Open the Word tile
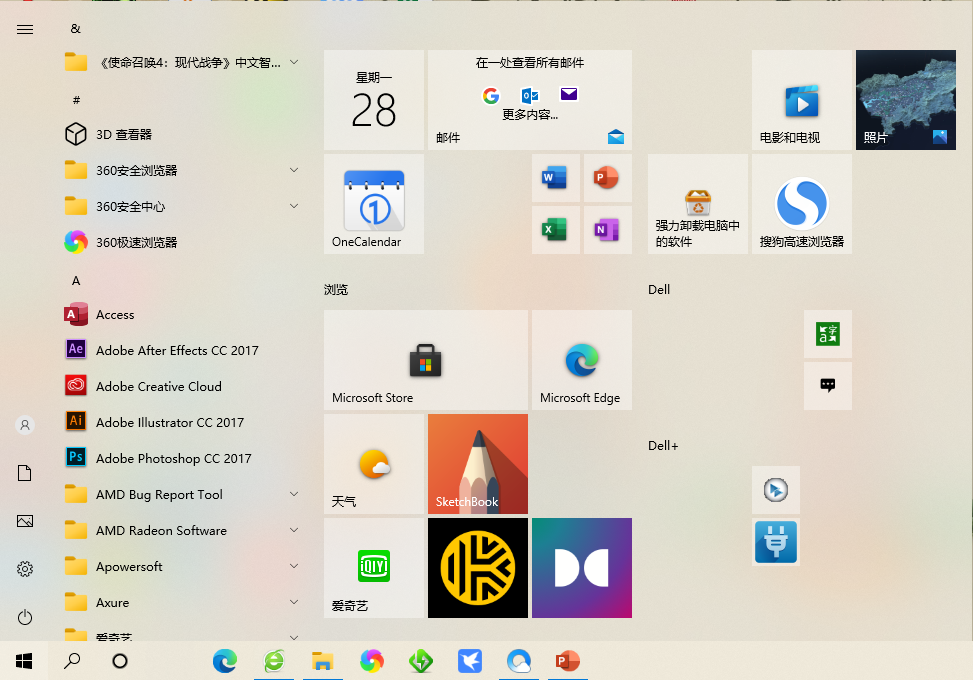Image resolution: width=973 pixels, height=680 pixels. 555,178
